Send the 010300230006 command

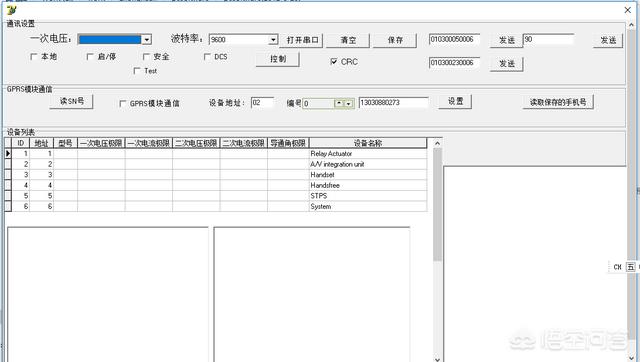click(507, 64)
